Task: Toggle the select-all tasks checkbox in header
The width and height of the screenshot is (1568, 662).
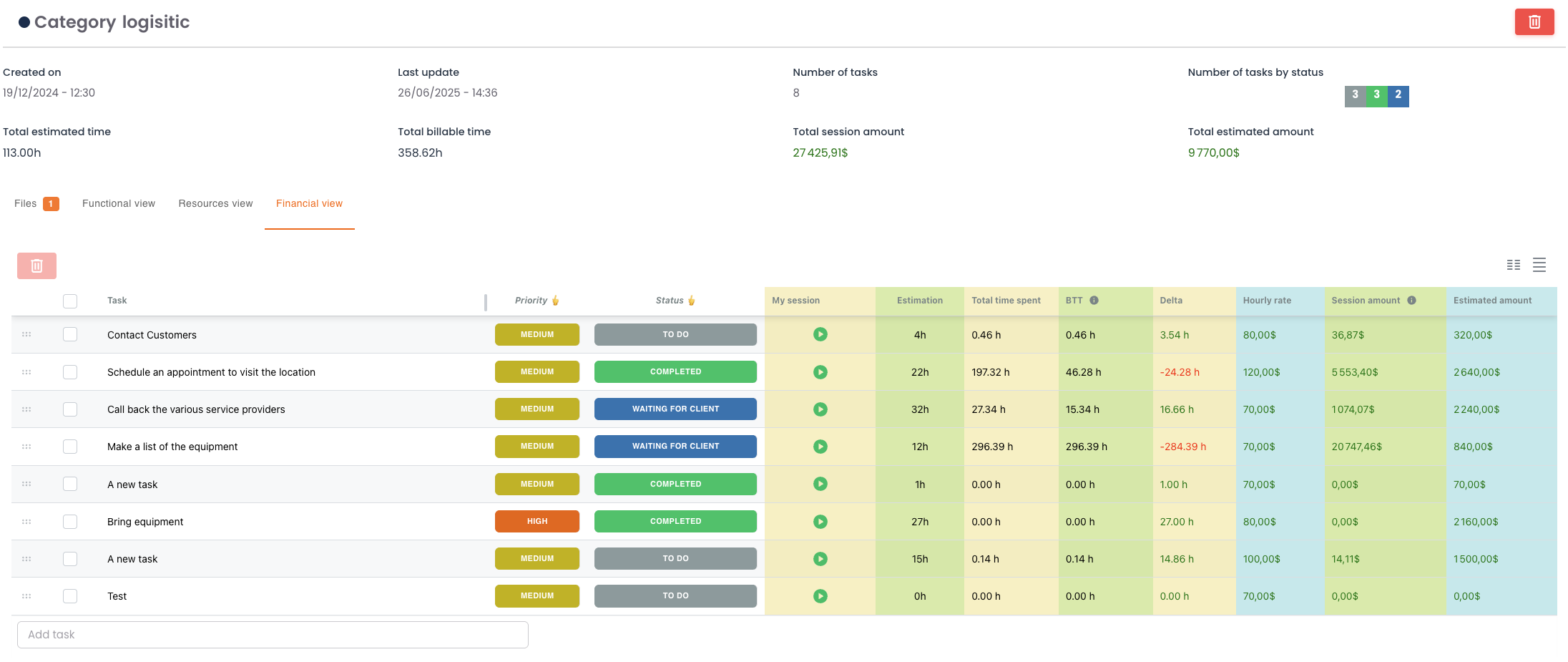Action: pyautogui.click(x=70, y=301)
